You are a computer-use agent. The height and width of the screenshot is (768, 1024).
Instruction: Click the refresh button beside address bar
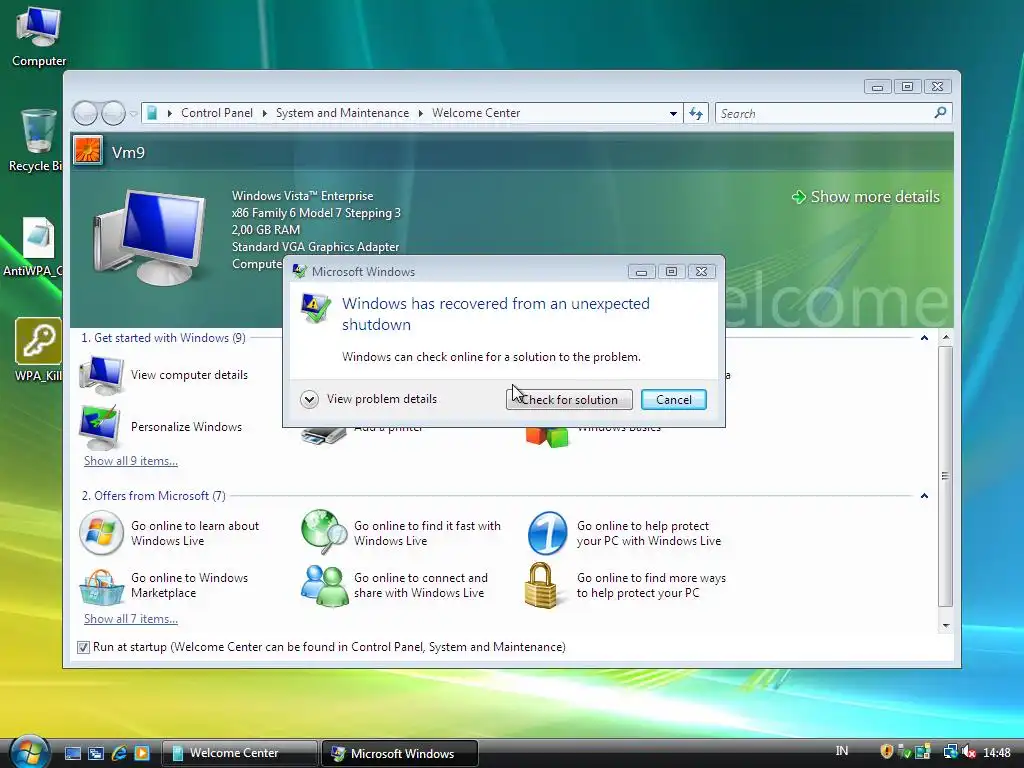[696, 114]
